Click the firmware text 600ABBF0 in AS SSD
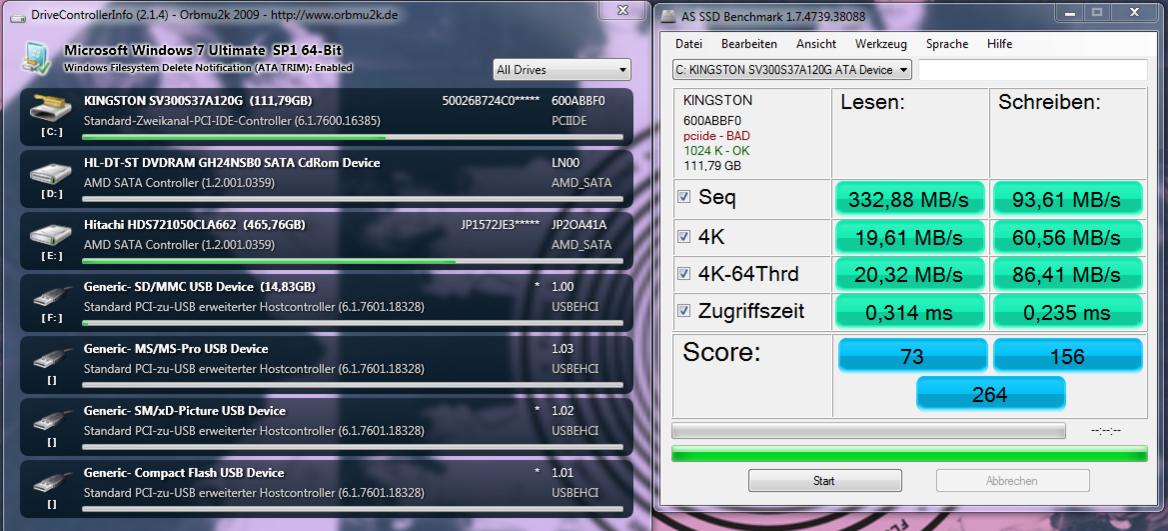Screen dimensions: 1168x531 [x=712, y=120]
